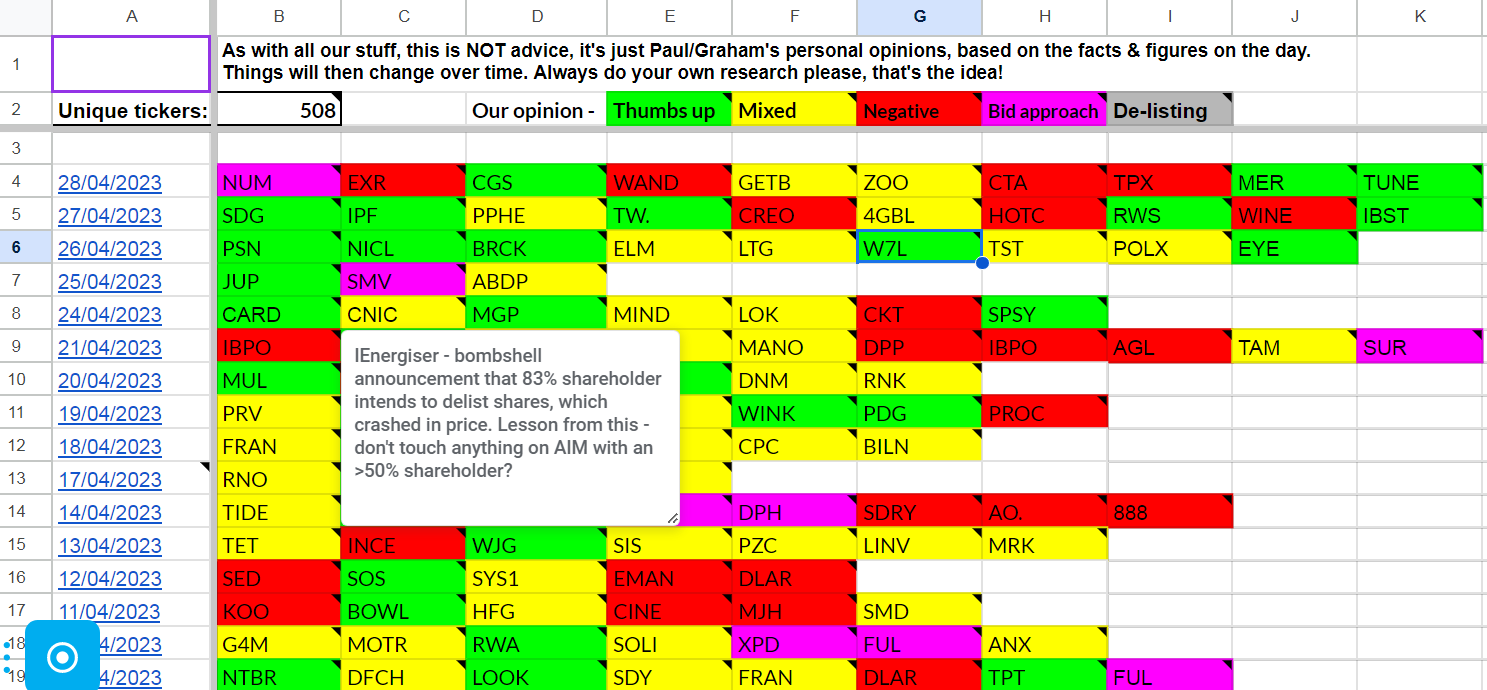Open the 14/04/2023 date link

coord(110,513)
